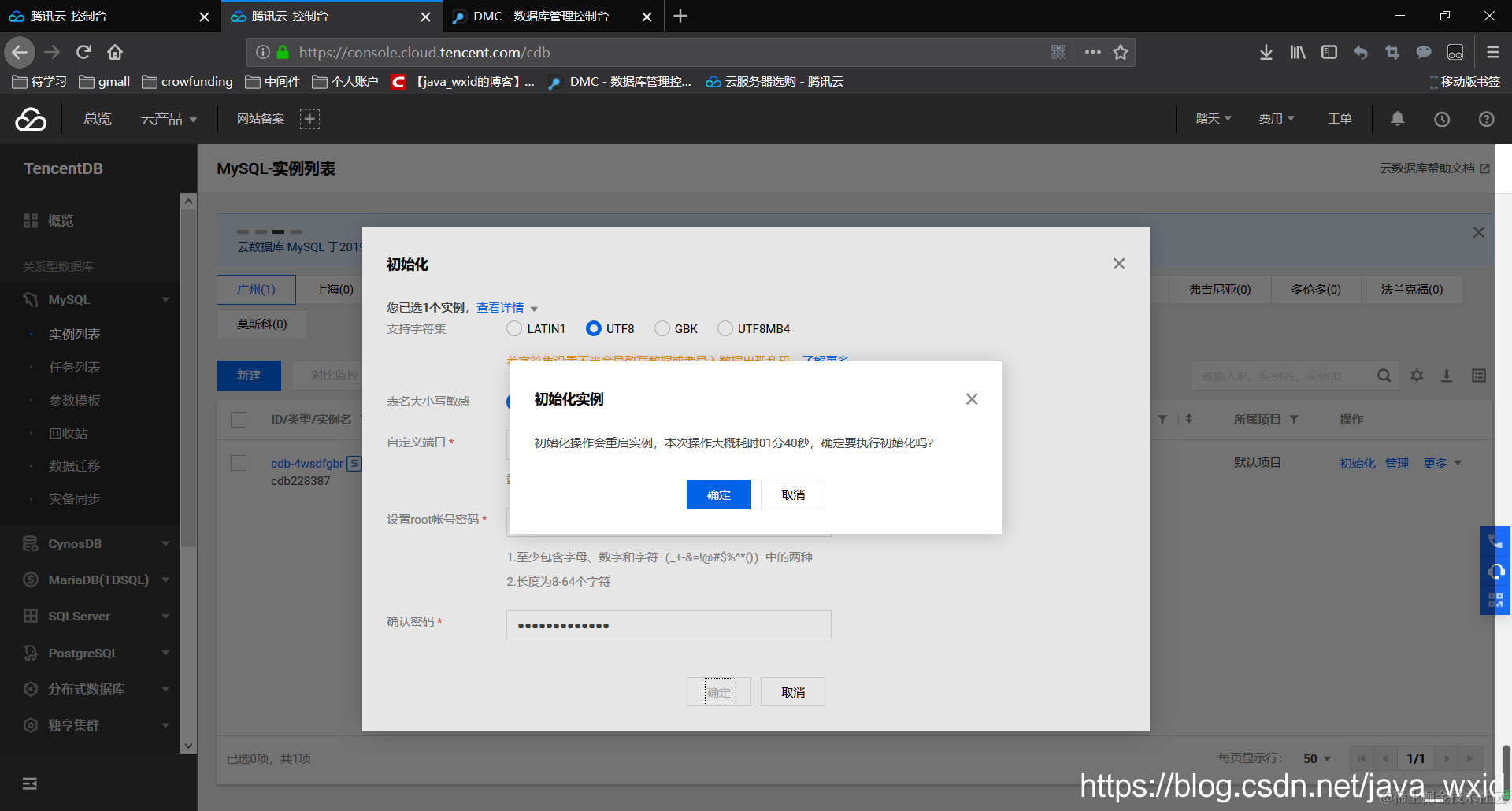1512x811 pixels.
Task: Click the browser home icon
Action: (115, 53)
